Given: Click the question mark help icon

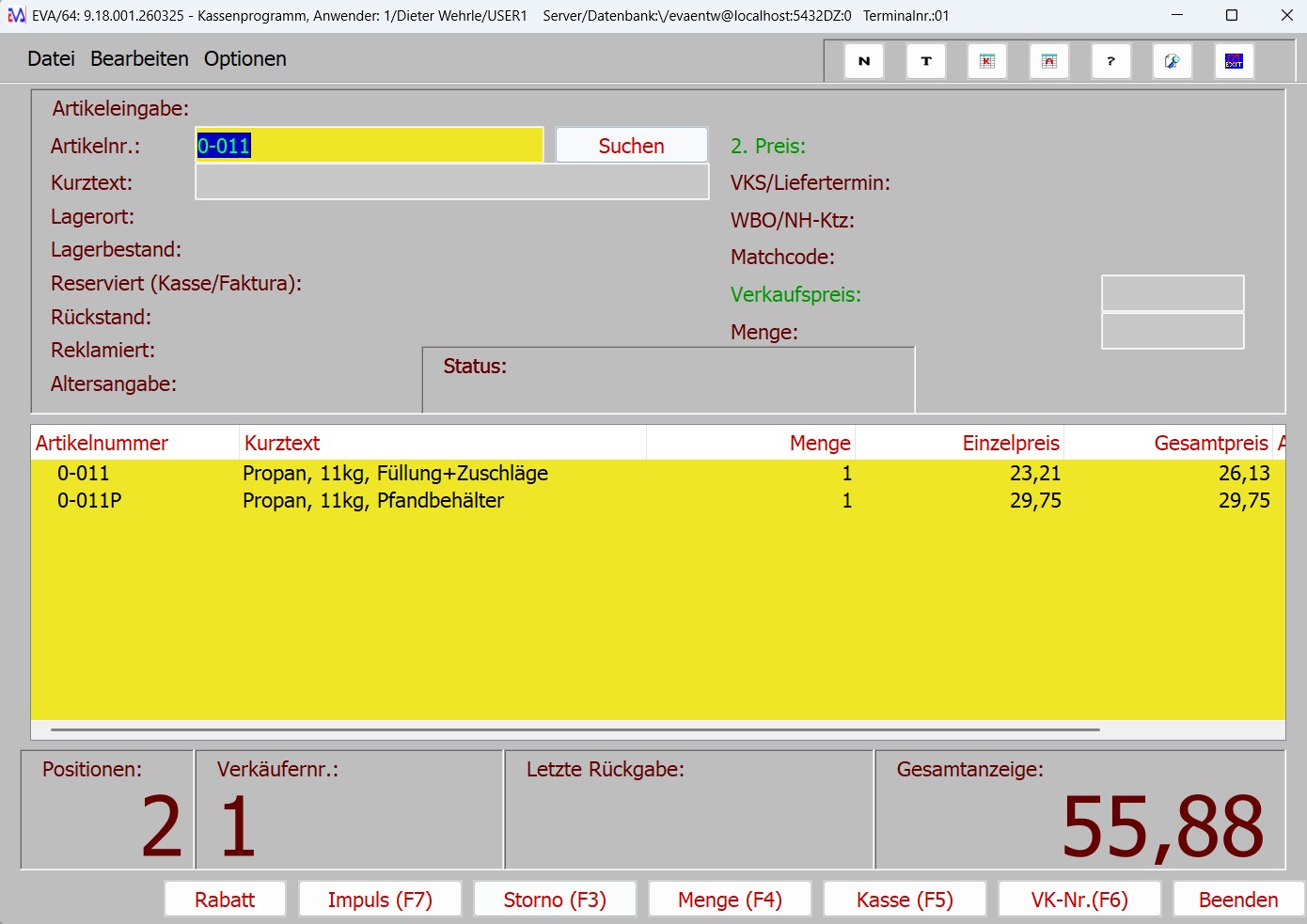Looking at the screenshot, I should point(1110,61).
